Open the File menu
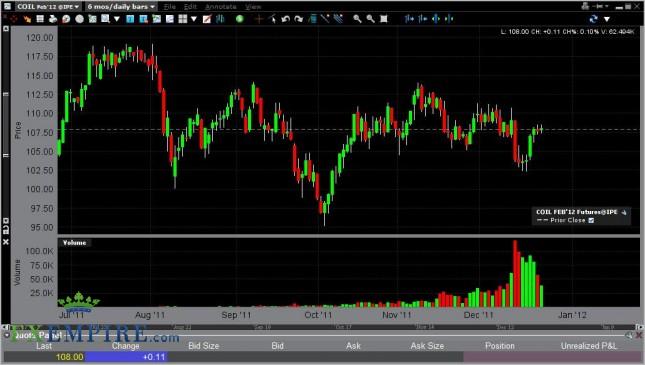The height and width of the screenshot is (365, 645). (x=169, y=7)
